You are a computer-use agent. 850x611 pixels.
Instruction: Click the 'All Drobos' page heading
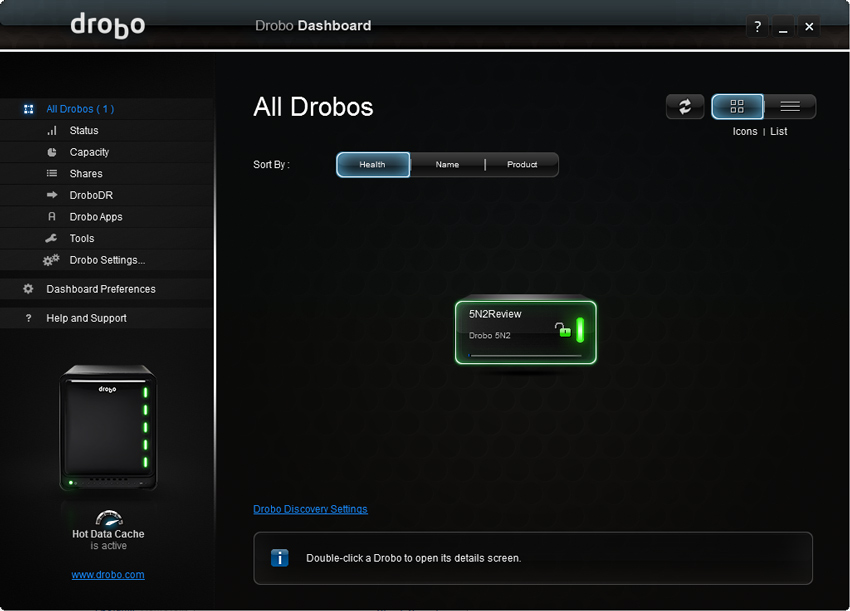(313, 107)
